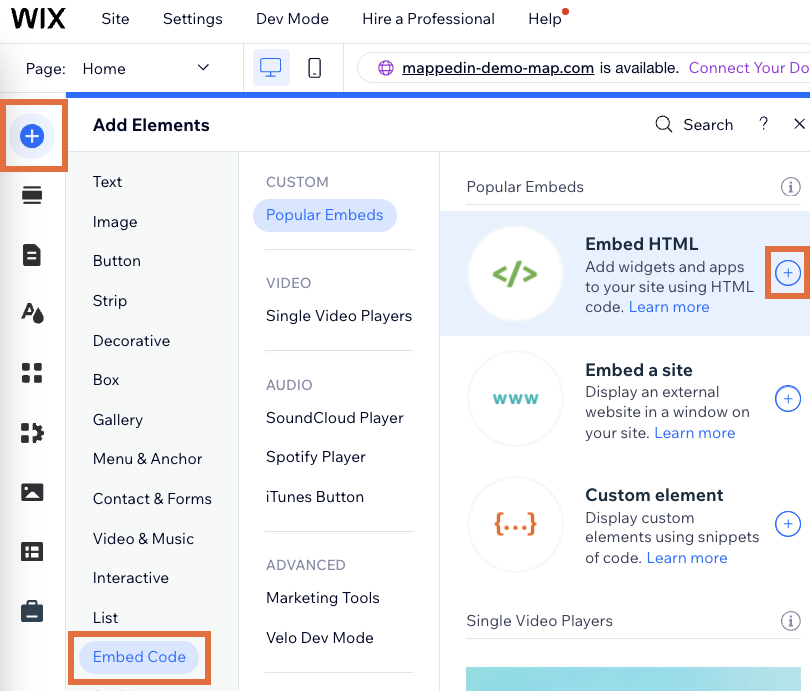
Task: Open the Home page selector dropdown
Action: (x=203, y=68)
